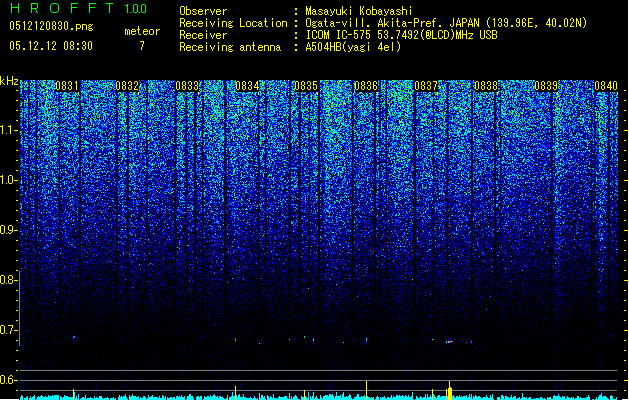Click the ICOM IC-575 receiver value

[402, 35]
